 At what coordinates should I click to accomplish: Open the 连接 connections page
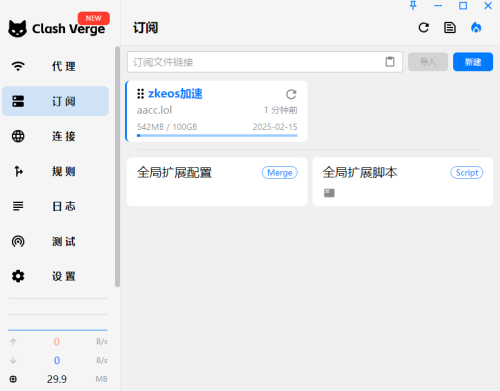point(55,136)
